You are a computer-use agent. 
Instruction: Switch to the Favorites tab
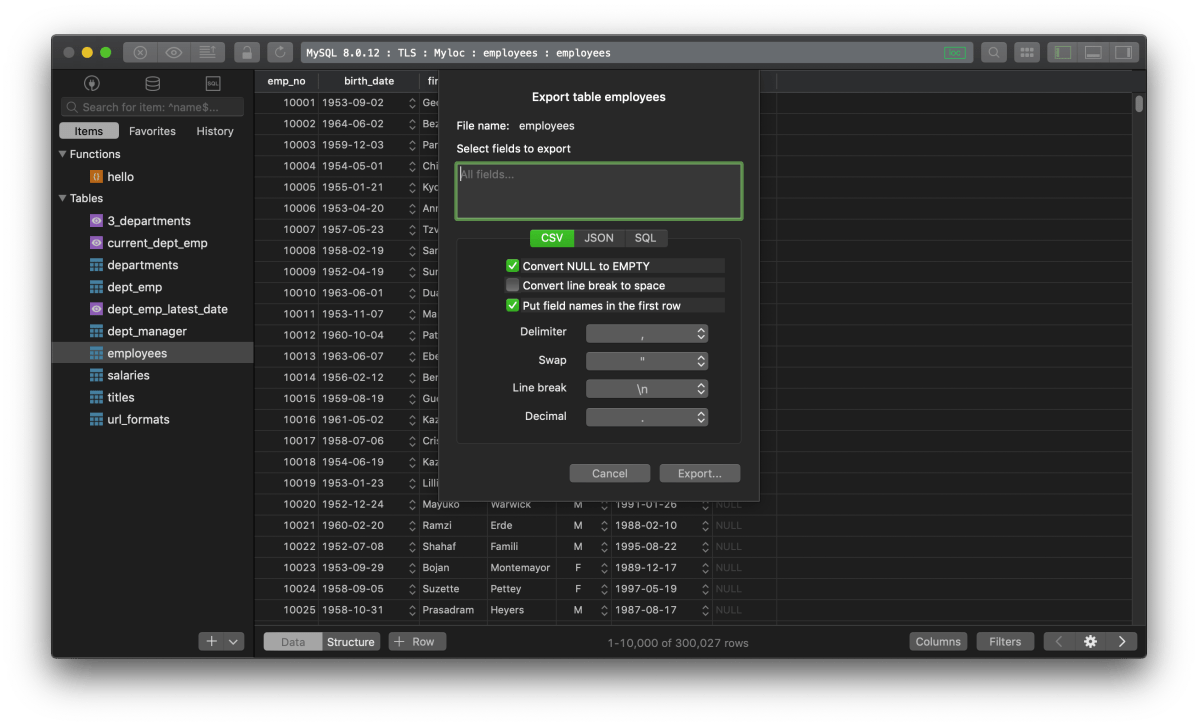[x=152, y=131]
